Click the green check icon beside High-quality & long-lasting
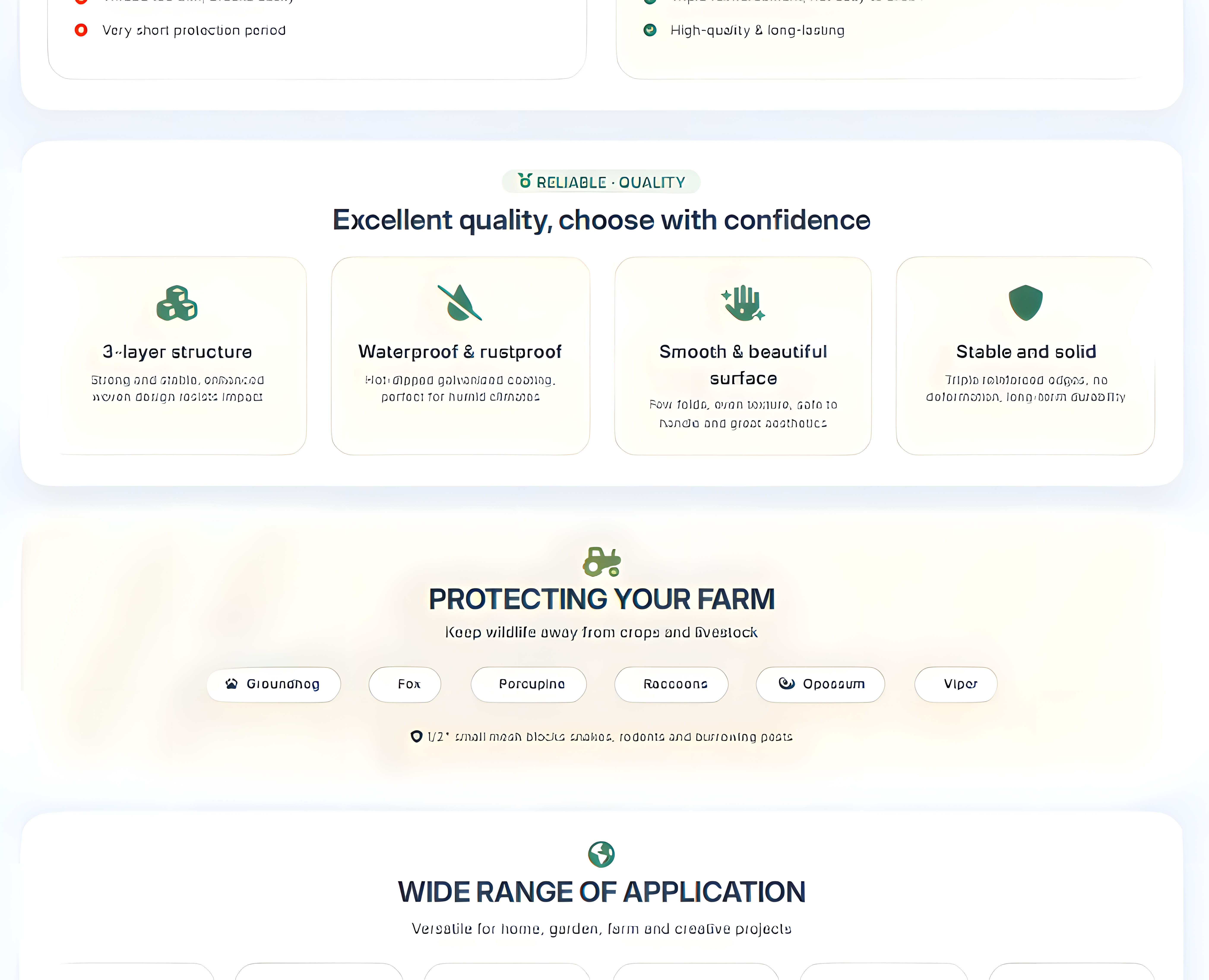The width and height of the screenshot is (1209, 980). pos(650,30)
